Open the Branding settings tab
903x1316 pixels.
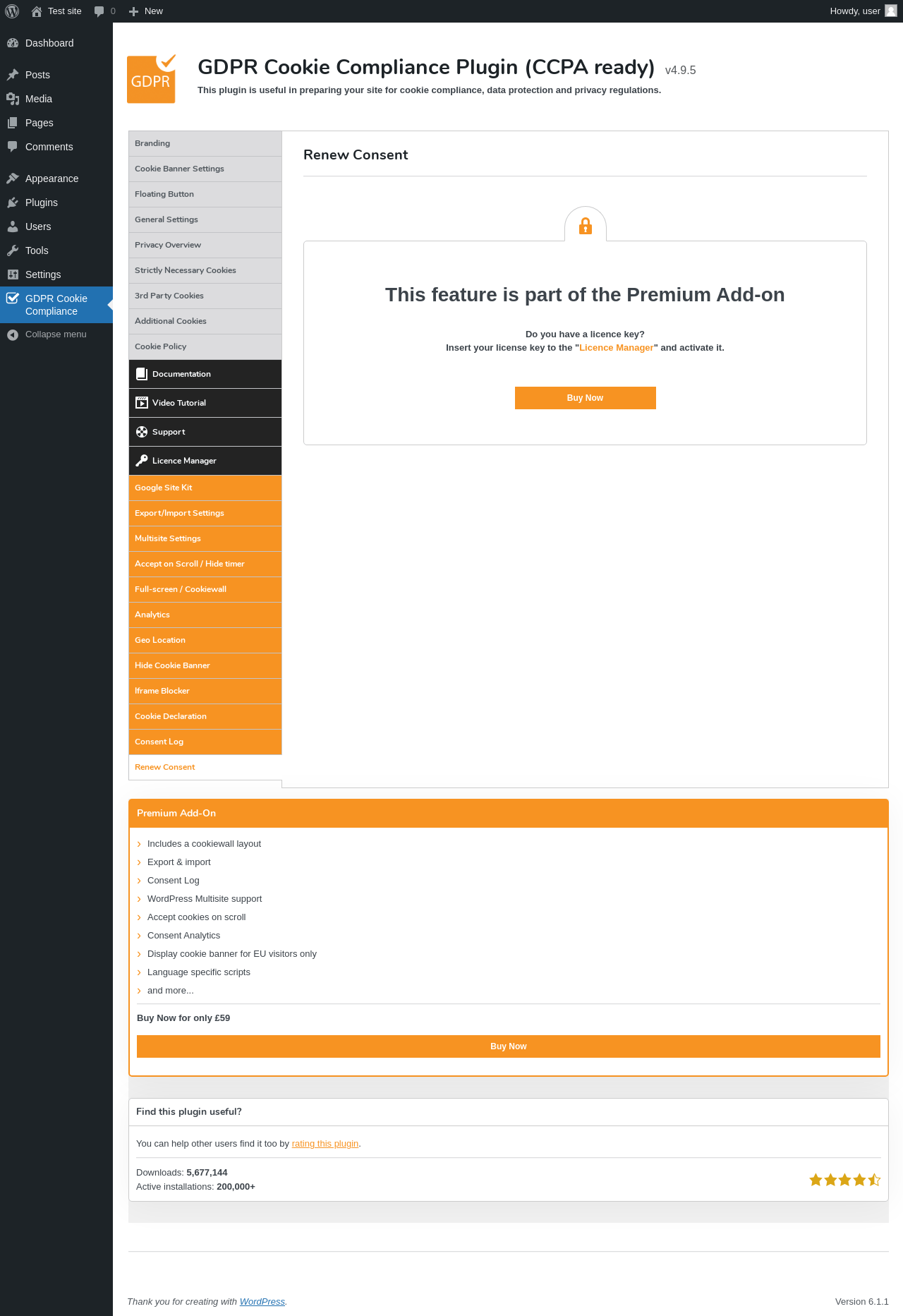(205, 143)
